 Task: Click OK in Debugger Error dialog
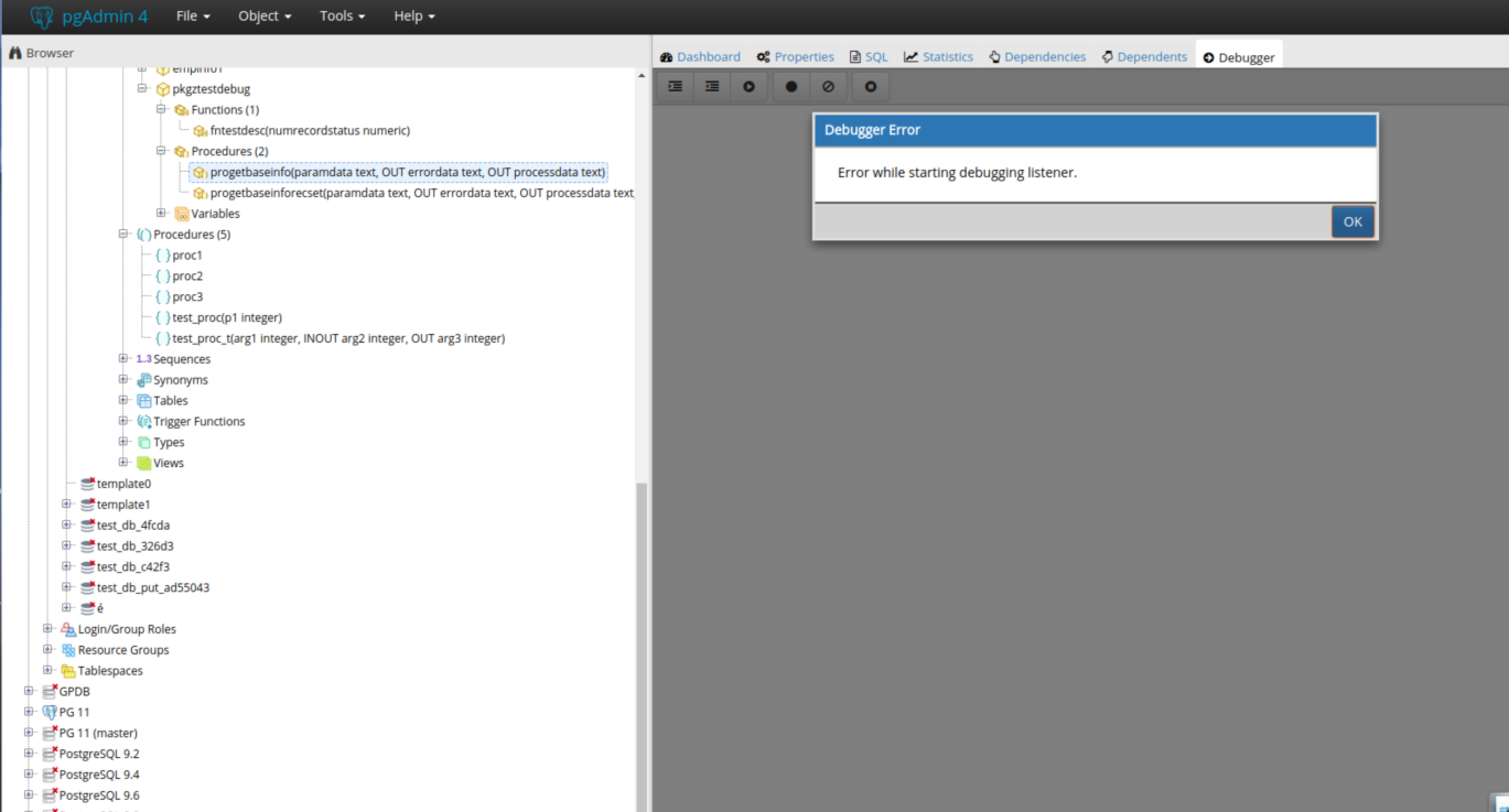click(x=1352, y=222)
